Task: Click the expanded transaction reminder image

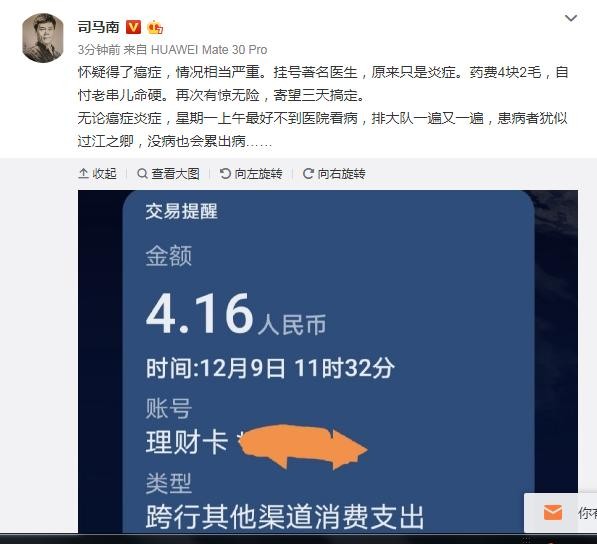Action: (328, 361)
